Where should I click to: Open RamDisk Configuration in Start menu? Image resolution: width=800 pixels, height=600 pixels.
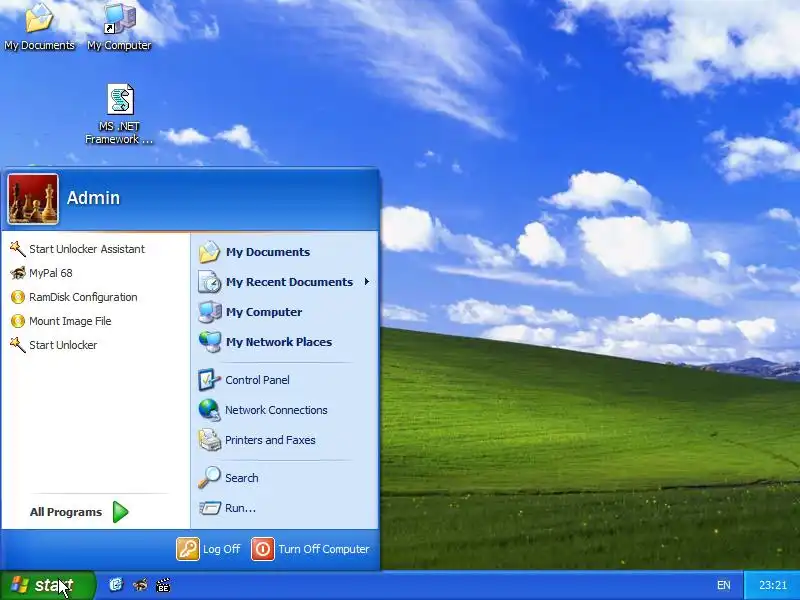click(x=95, y=297)
